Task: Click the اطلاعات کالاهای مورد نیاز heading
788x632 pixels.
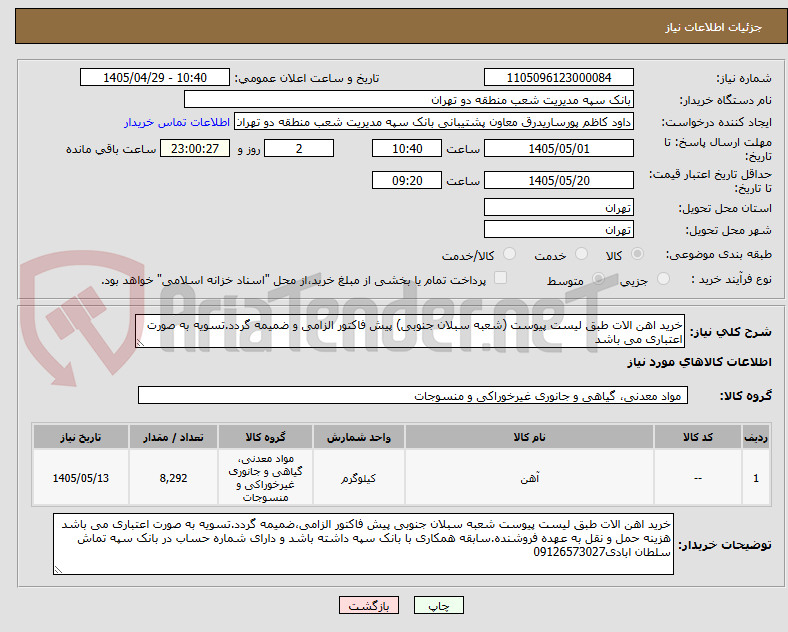Action: click(699, 362)
